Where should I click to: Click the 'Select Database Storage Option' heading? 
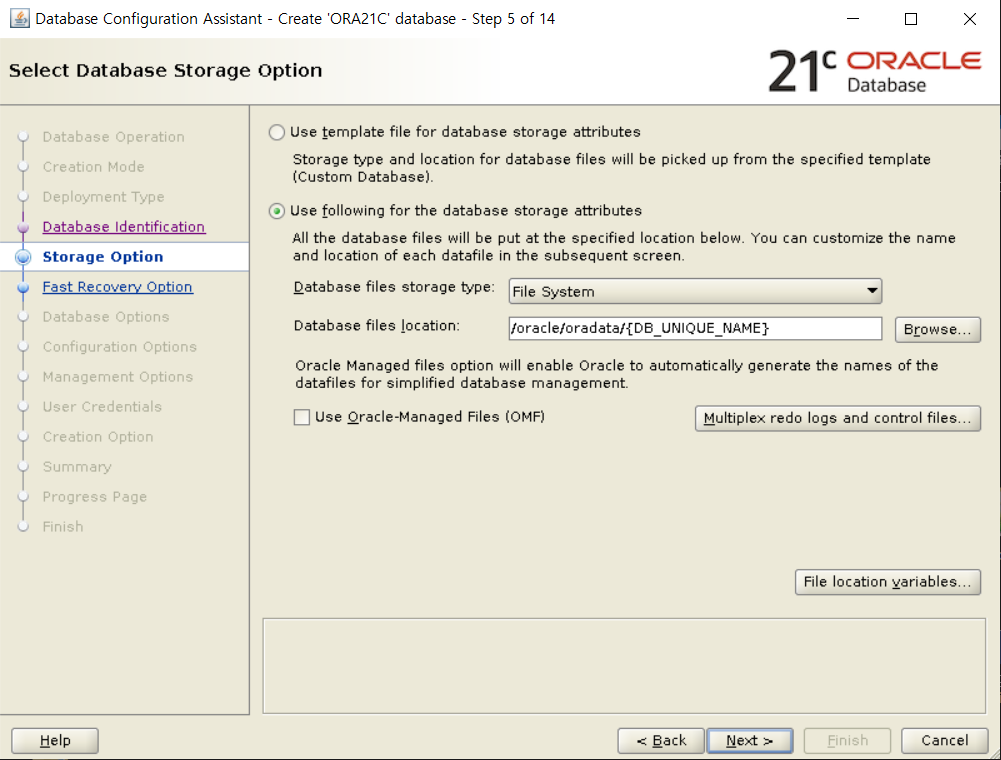(x=165, y=70)
